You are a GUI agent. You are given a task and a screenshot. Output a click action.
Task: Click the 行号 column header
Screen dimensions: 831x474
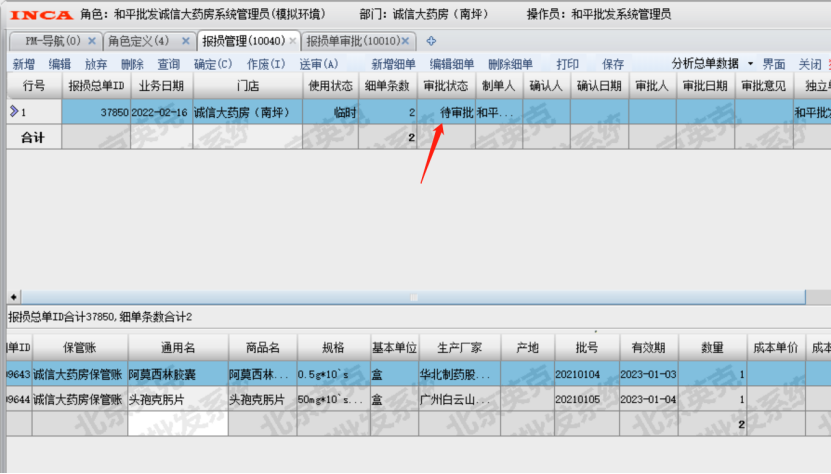pos(34,86)
